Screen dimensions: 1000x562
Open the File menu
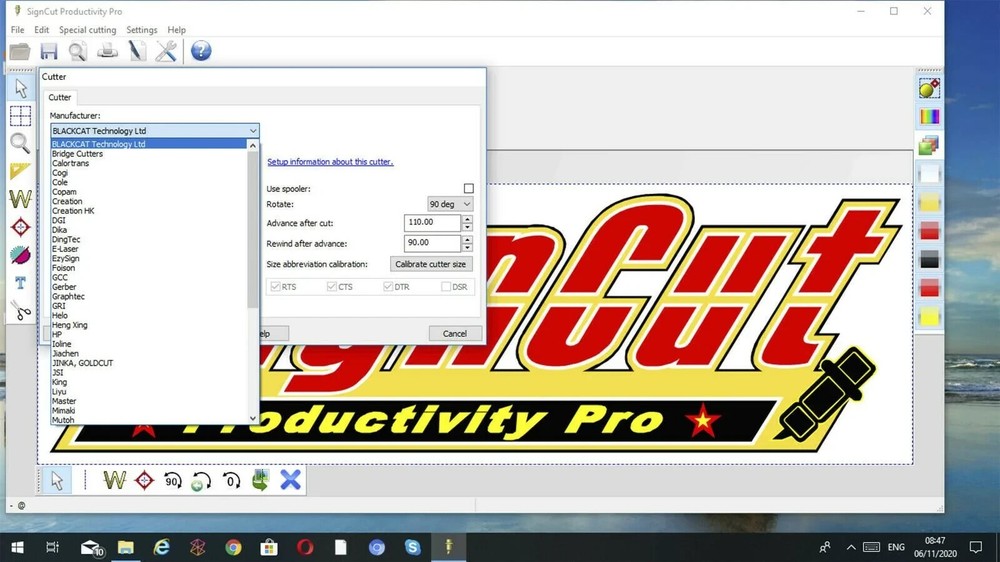[x=17, y=30]
